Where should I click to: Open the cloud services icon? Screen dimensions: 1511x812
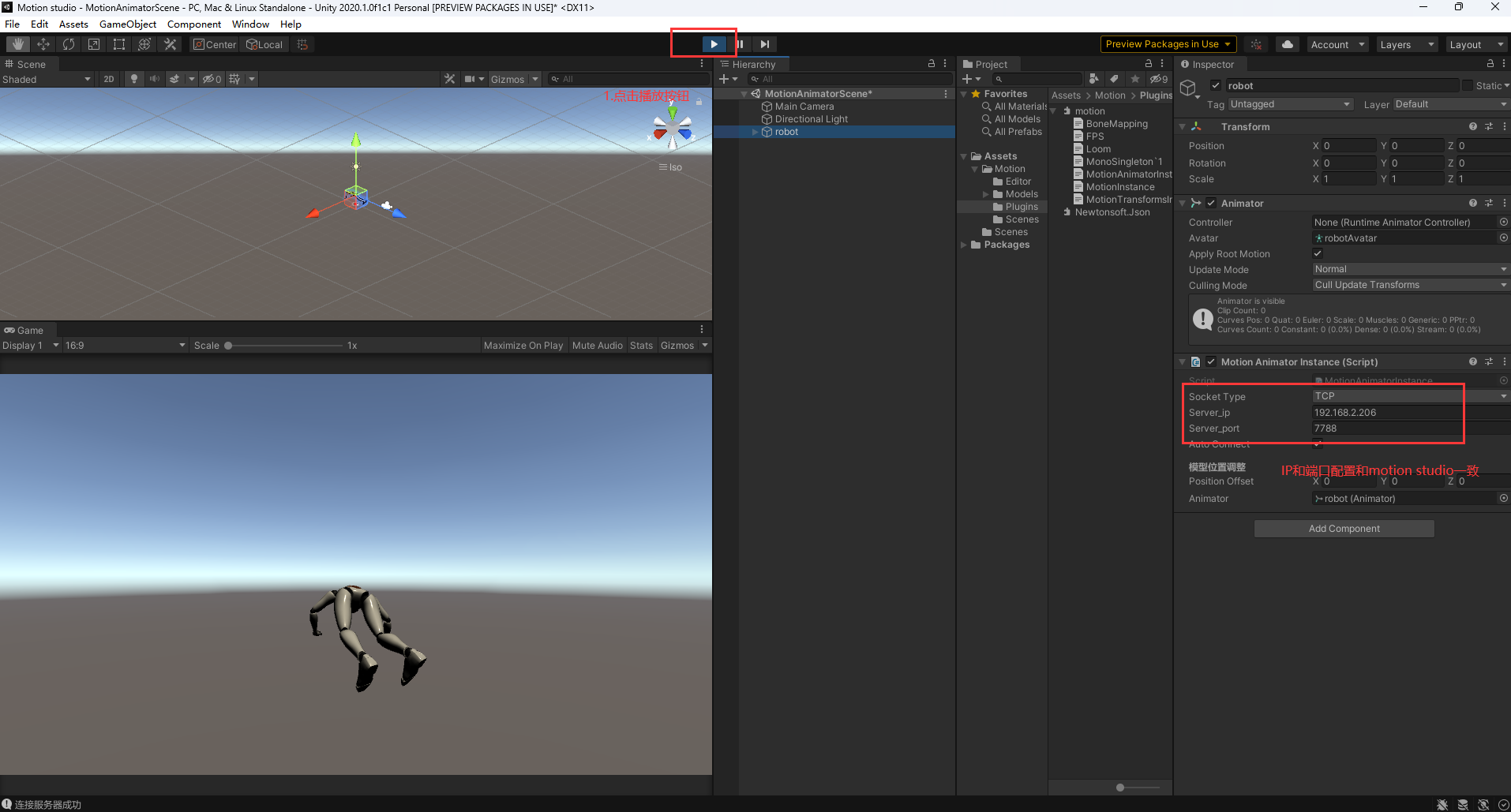point(1288,44)
